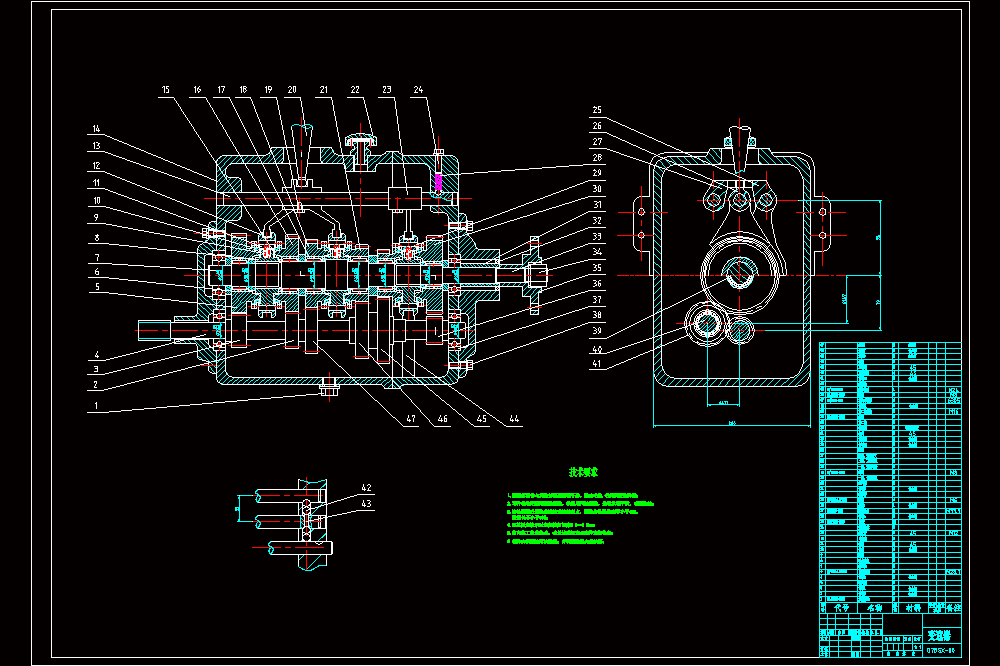Click part callout number 31
The image size is (1000, 666).
pyautogui.click(x=597, y=205)
